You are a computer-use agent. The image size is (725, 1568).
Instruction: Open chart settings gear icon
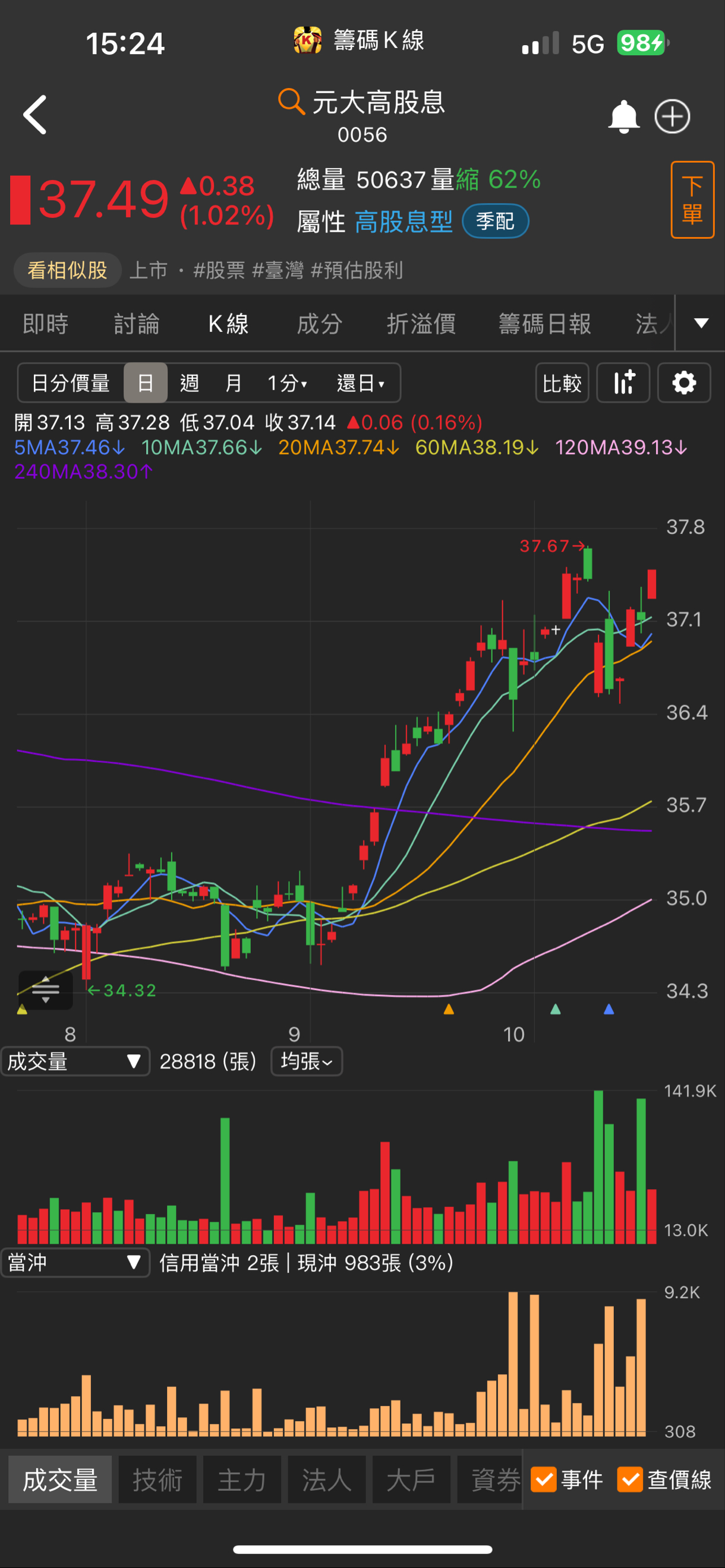(684, 383)
